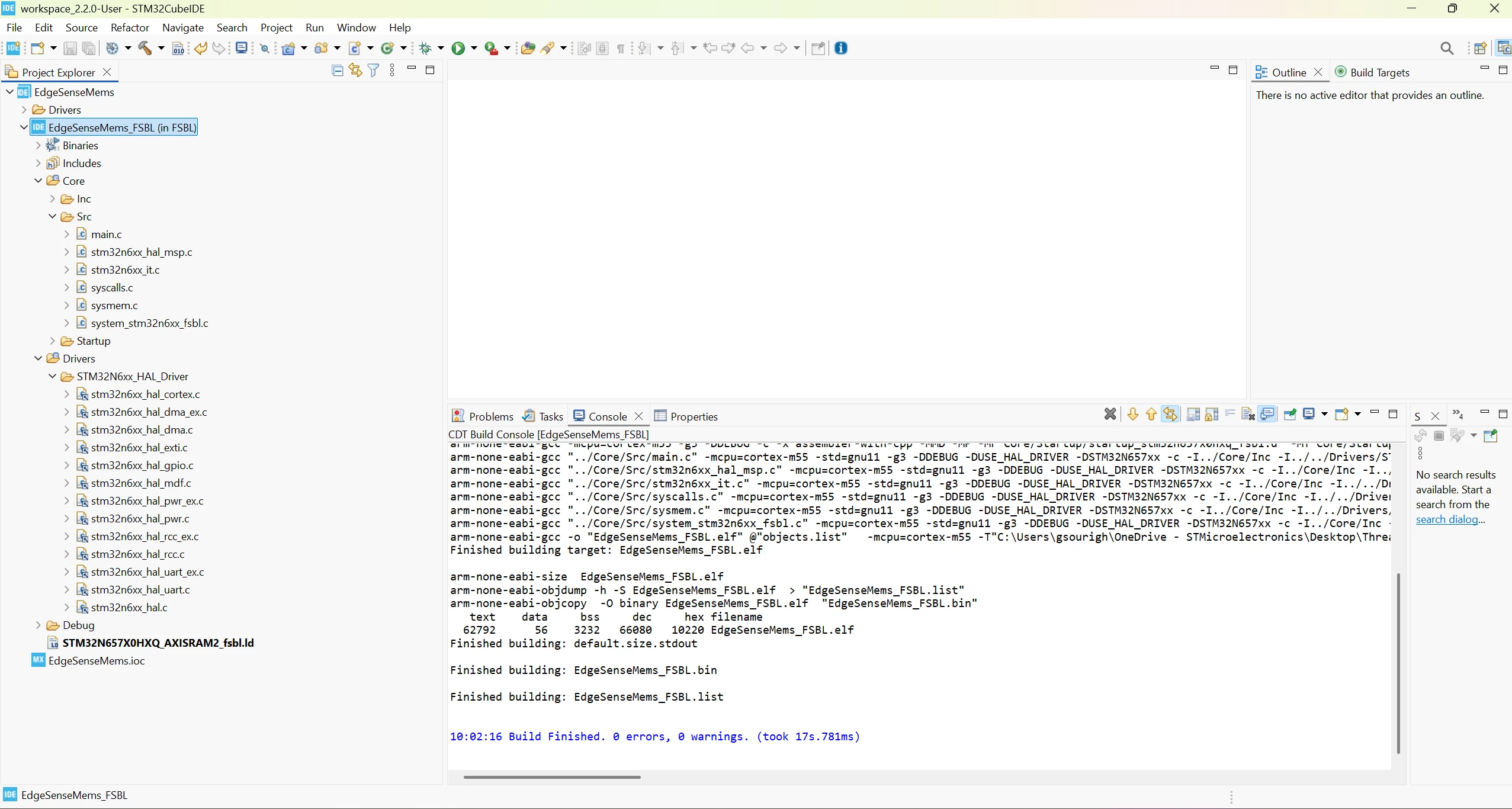Click Collapse All in Project Explorer
1512x809 pixels.
(337, 70)
